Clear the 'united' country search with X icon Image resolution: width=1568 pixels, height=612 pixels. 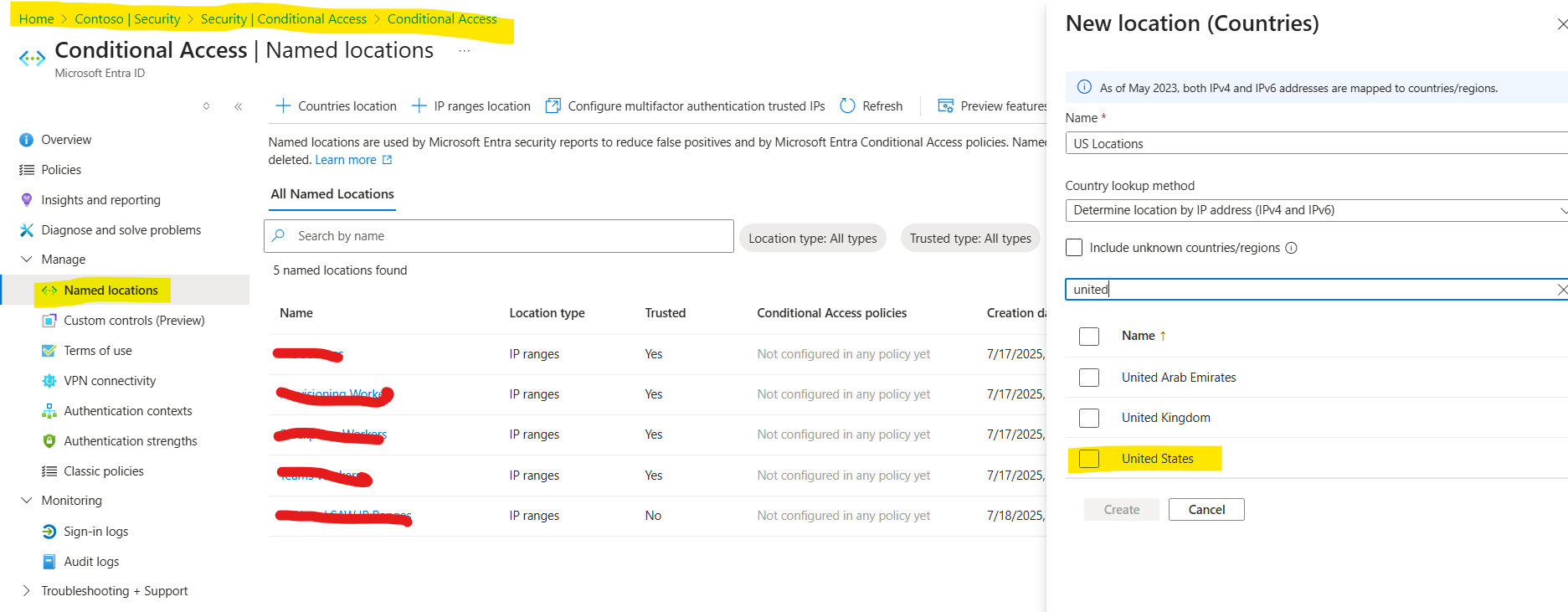click(1561, 290)
